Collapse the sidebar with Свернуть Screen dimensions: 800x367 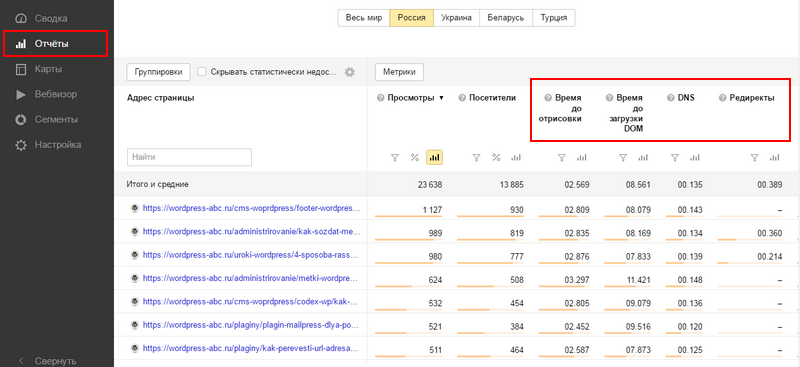click(57, 361)
